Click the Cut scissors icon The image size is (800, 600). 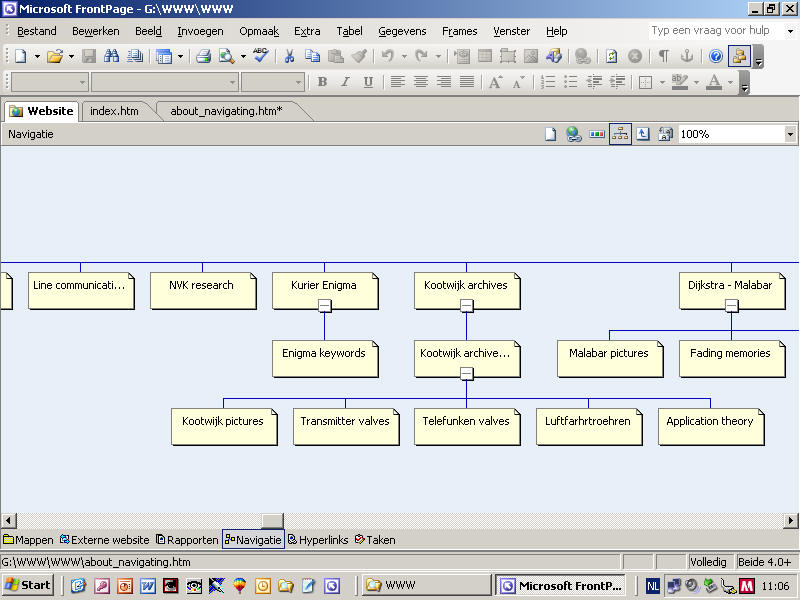(289, 56)
